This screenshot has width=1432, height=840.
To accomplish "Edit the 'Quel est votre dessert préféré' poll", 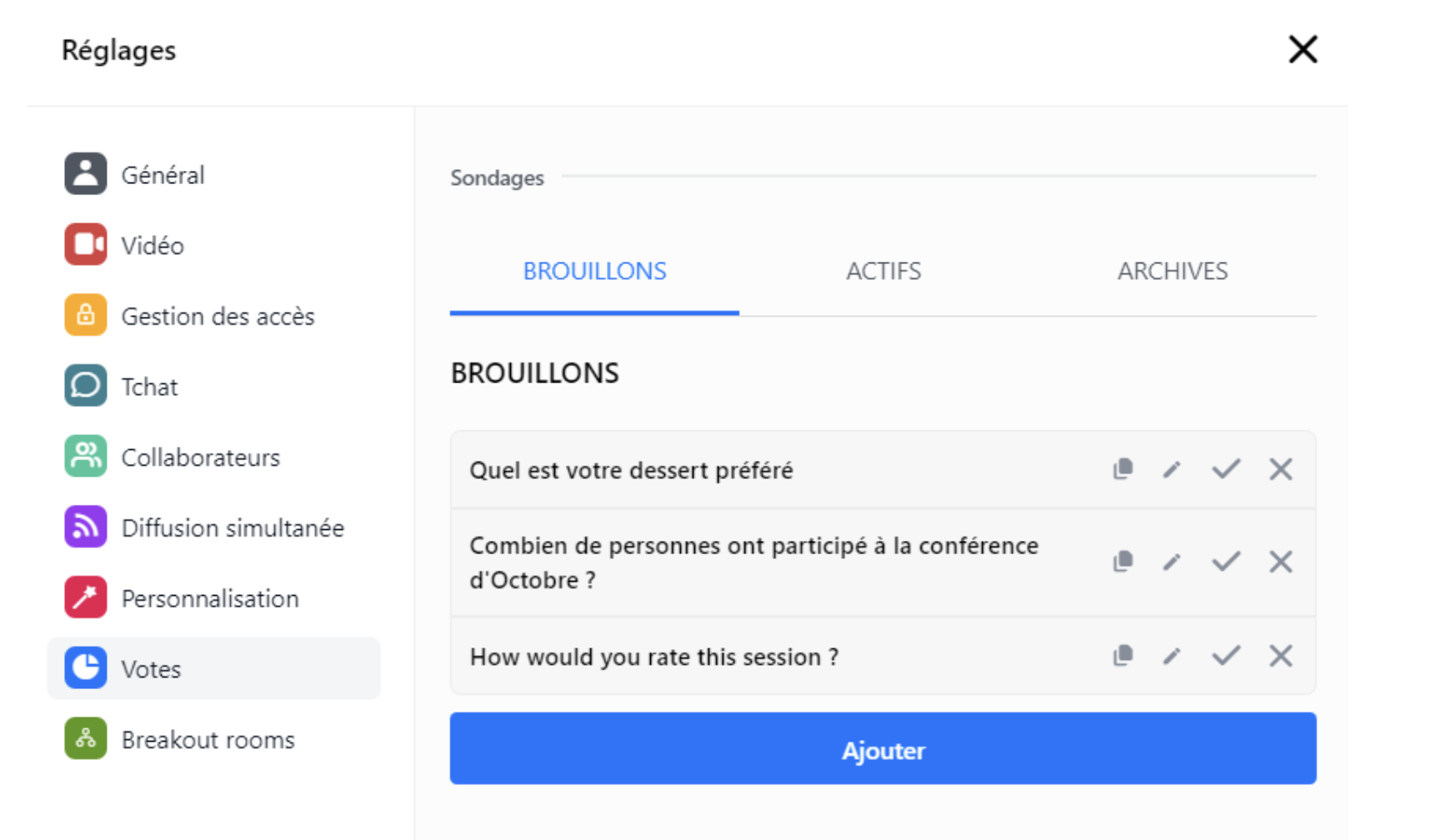I will (1172, 469).
